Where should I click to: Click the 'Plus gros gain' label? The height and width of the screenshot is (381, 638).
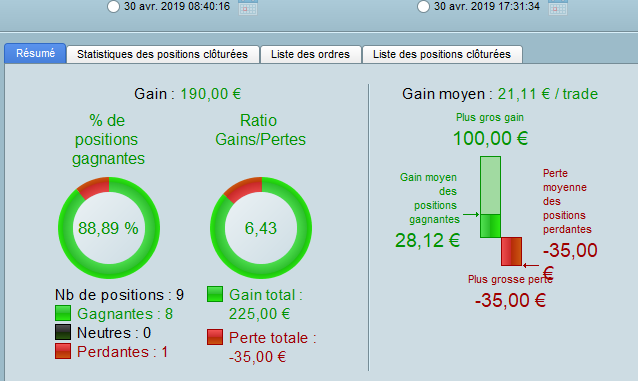490,117
